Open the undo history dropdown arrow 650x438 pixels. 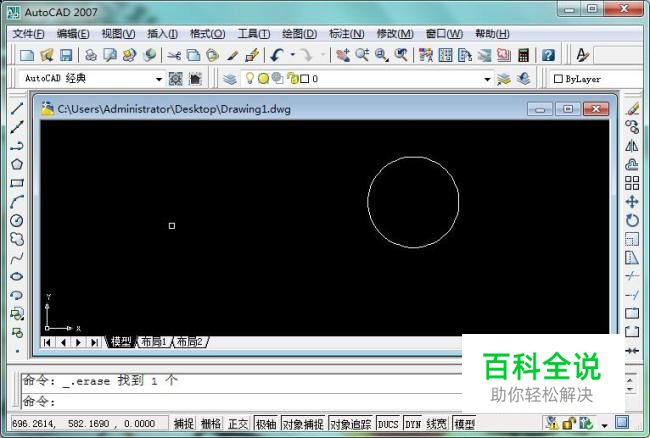pos(292,55)
